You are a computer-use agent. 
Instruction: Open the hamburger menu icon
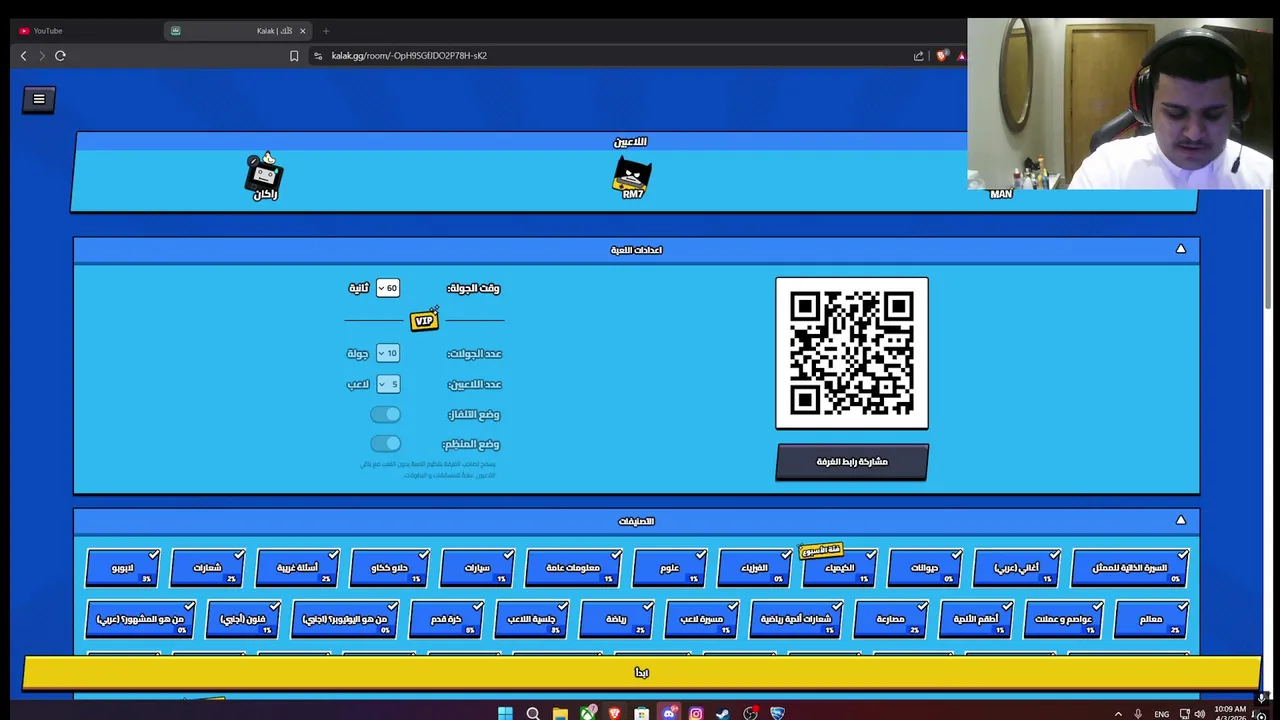tap(39, 99)
